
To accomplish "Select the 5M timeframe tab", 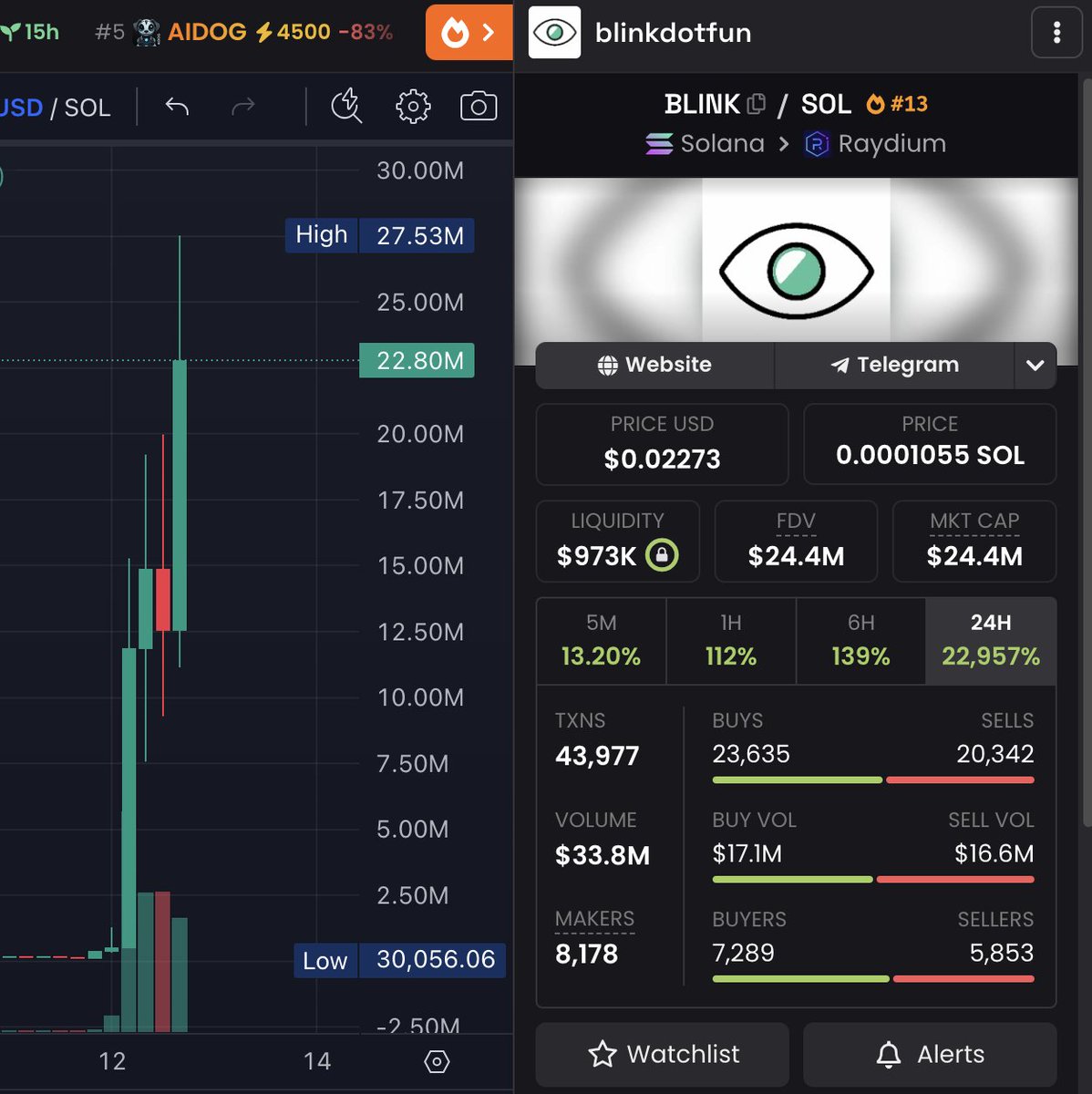I will click(602, 641).
